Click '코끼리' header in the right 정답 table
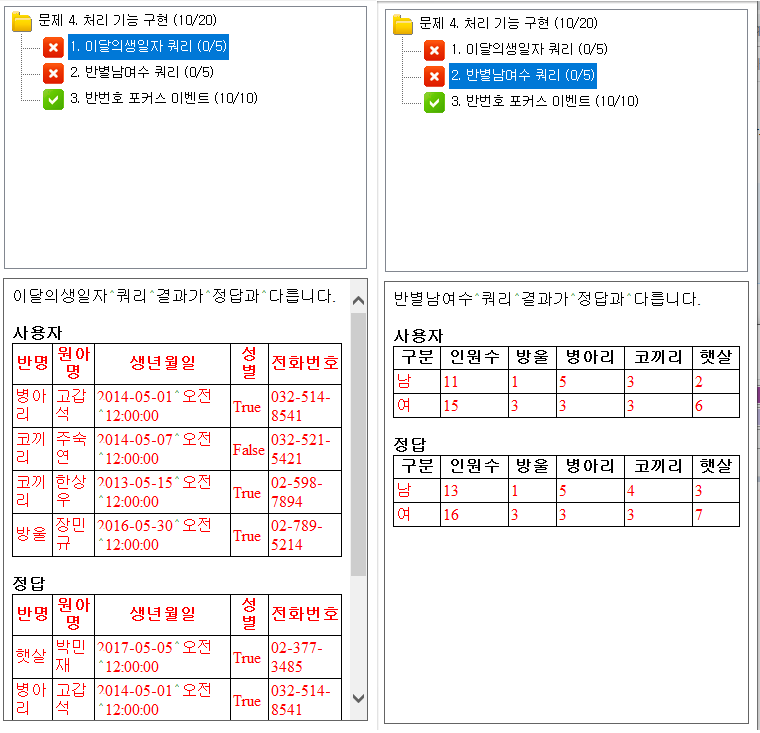 (657, 466)
